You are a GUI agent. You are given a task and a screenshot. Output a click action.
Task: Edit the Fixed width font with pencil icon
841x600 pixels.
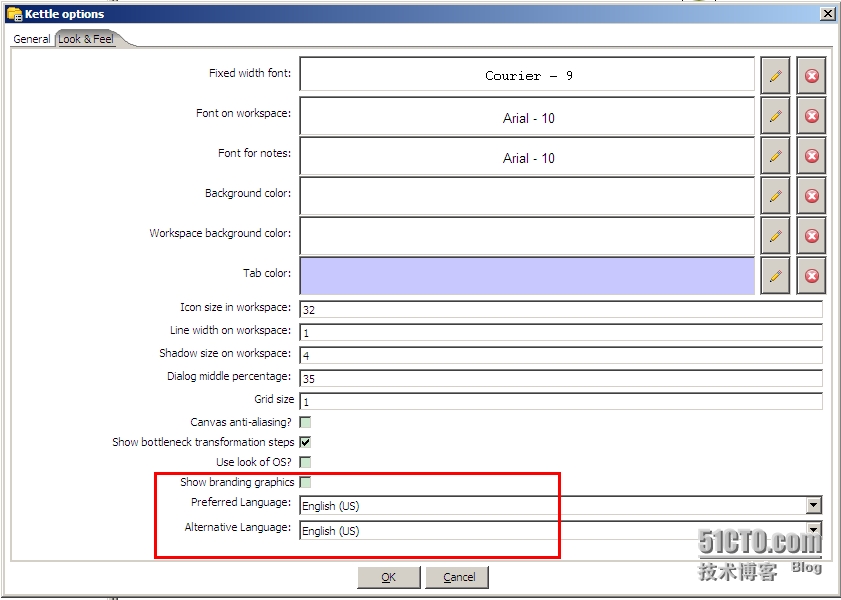(775, 76)
